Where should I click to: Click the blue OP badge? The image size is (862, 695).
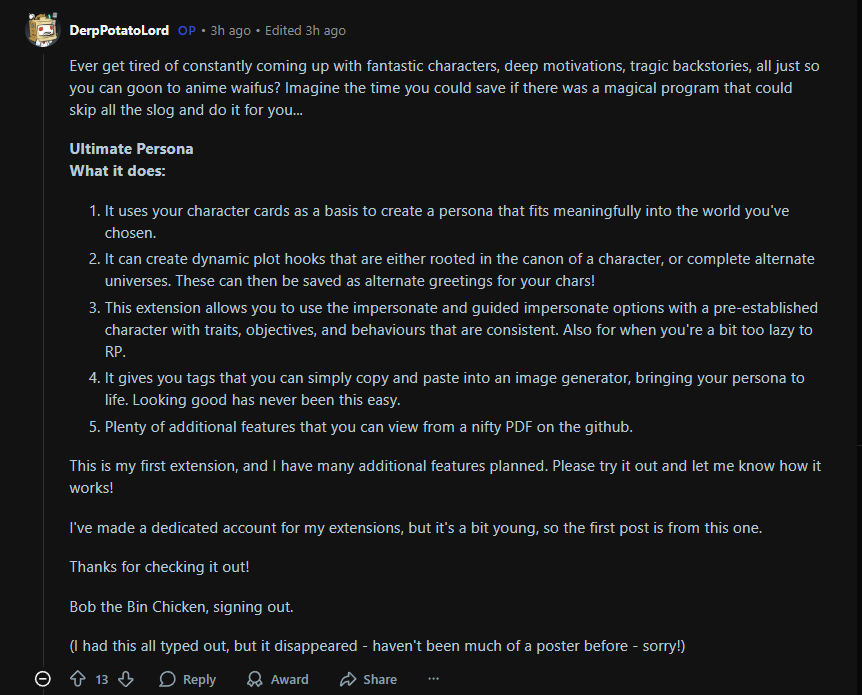click(x=187, y=30)
